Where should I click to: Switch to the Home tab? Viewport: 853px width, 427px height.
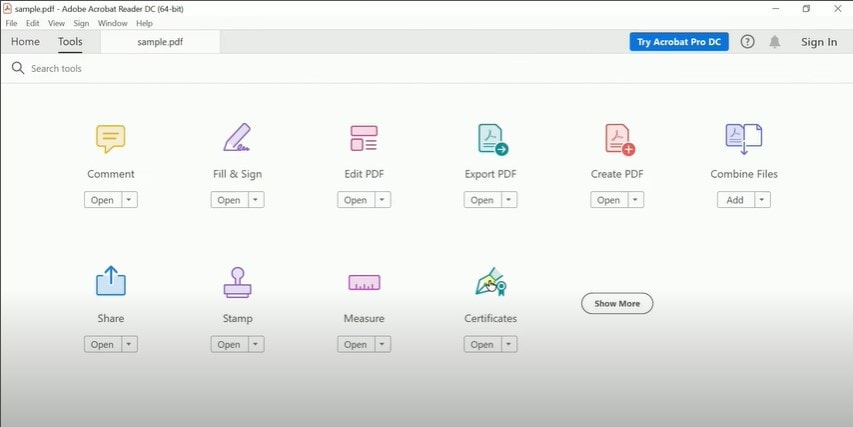[25, 42]
